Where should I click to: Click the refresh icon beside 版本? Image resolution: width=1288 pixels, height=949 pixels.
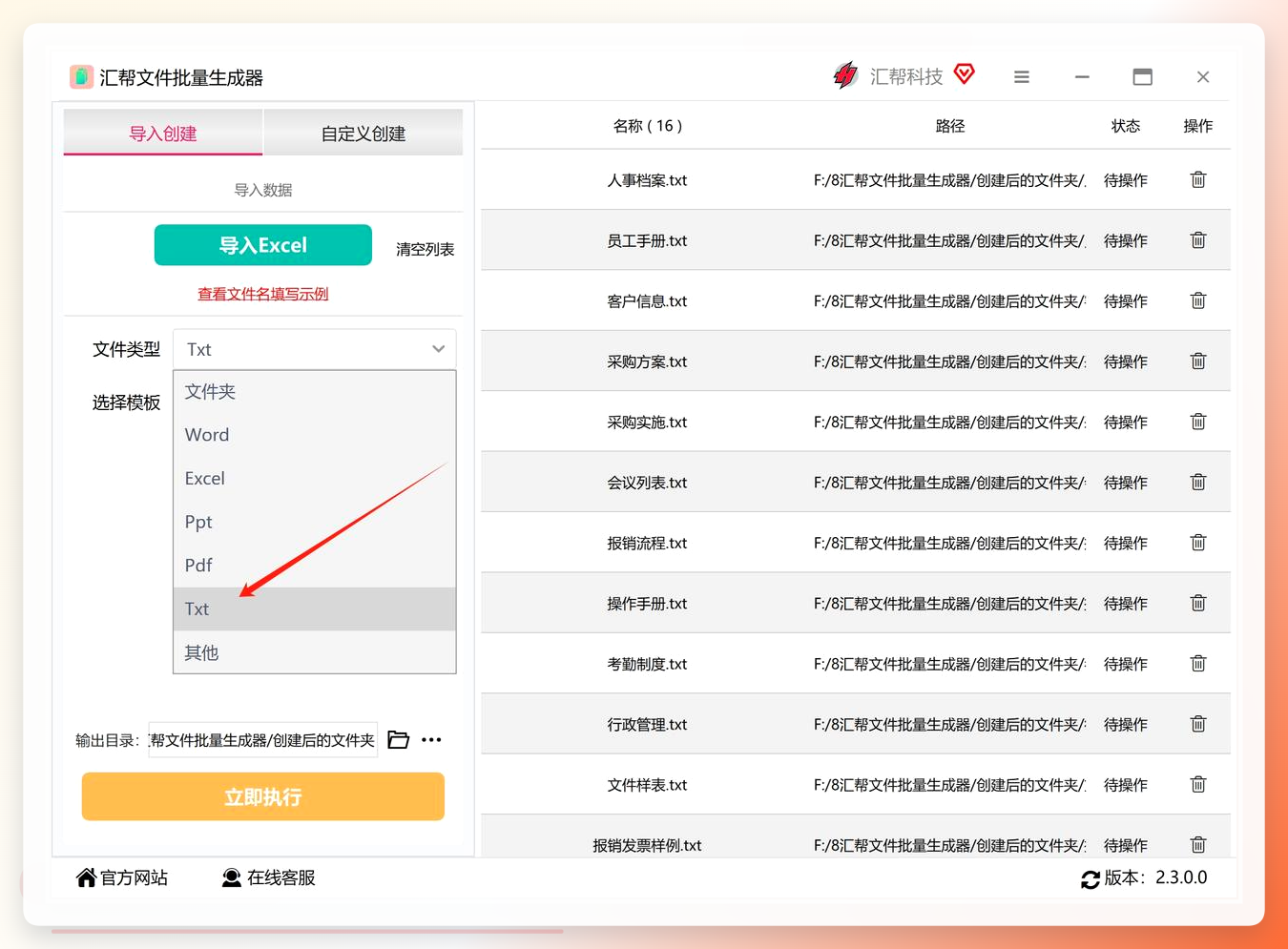coord(1091,879)
